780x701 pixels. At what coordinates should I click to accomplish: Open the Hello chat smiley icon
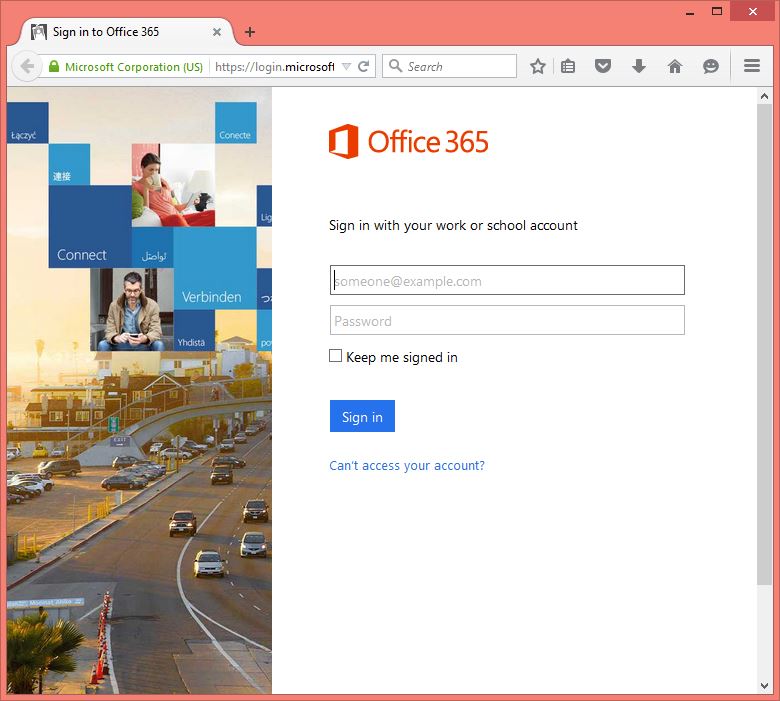click(x=710, y=66)
